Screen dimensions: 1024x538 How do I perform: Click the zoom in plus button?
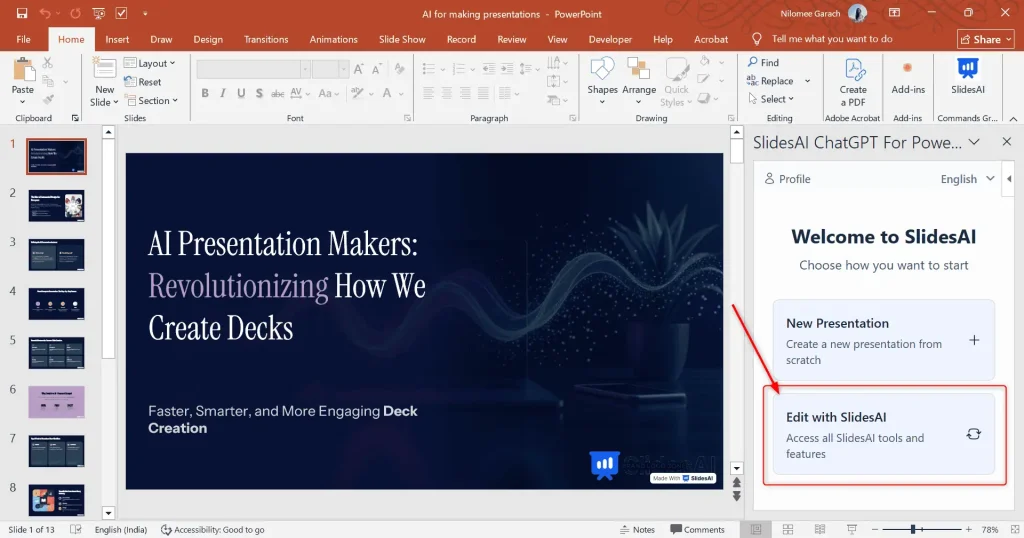coord(968,530)
